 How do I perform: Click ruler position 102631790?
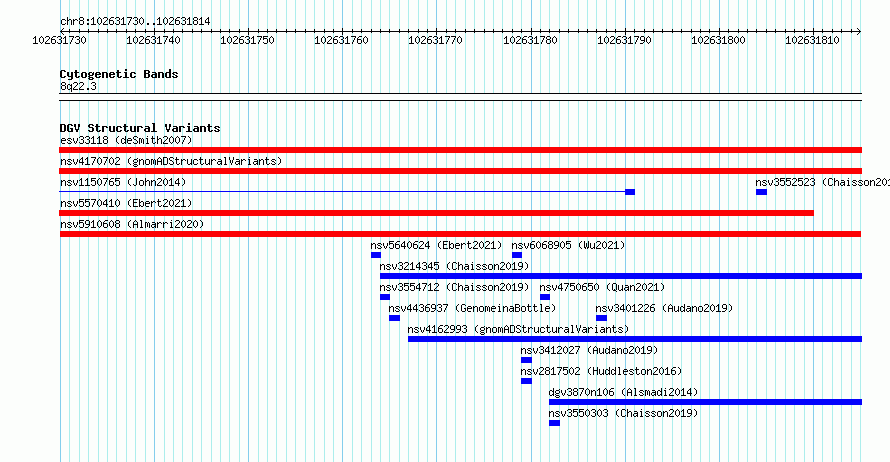[x=625, y=40]
